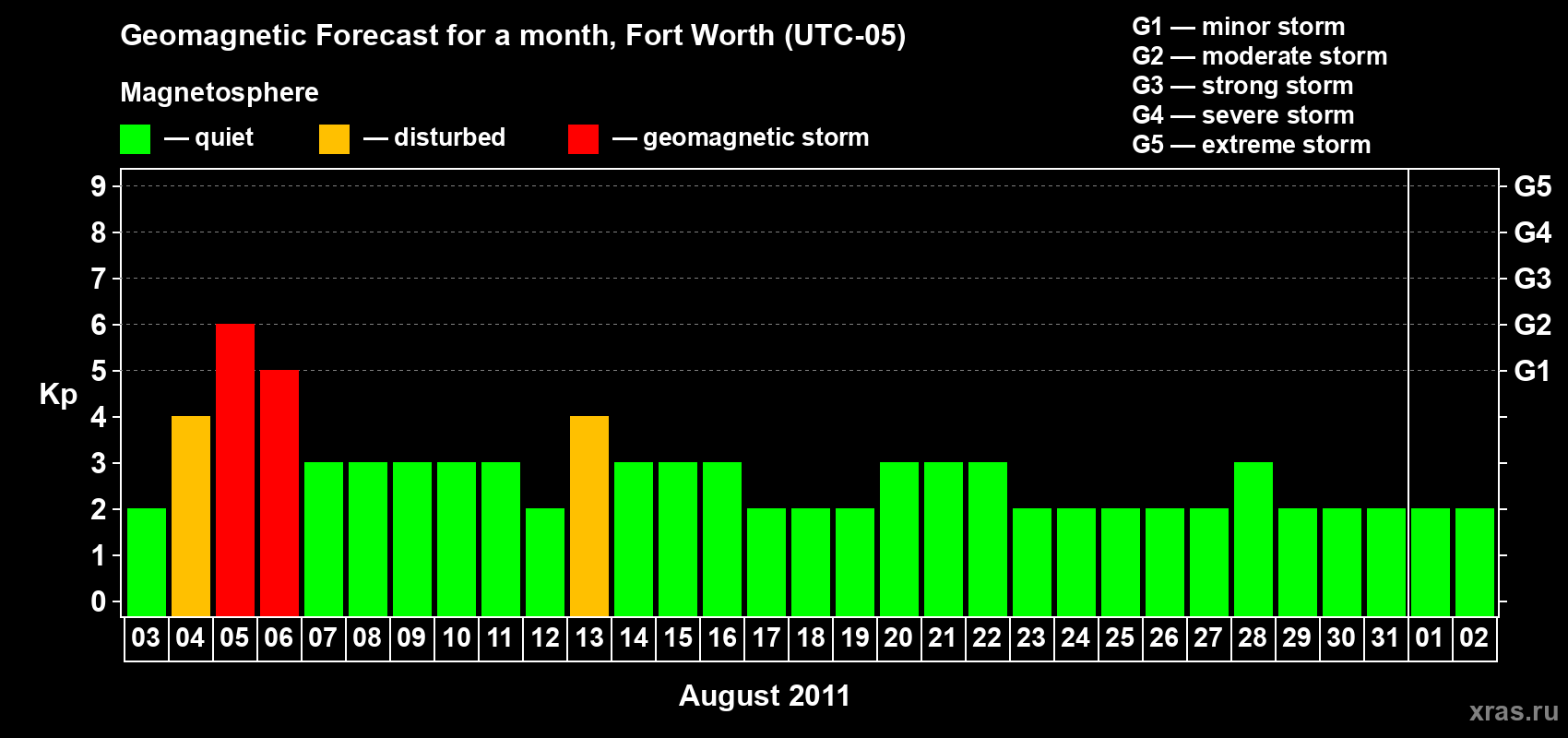The width and height of the screenshot is (1568, 738).
Task: Select the green bar for day 28
Action: coord(1253,539)
